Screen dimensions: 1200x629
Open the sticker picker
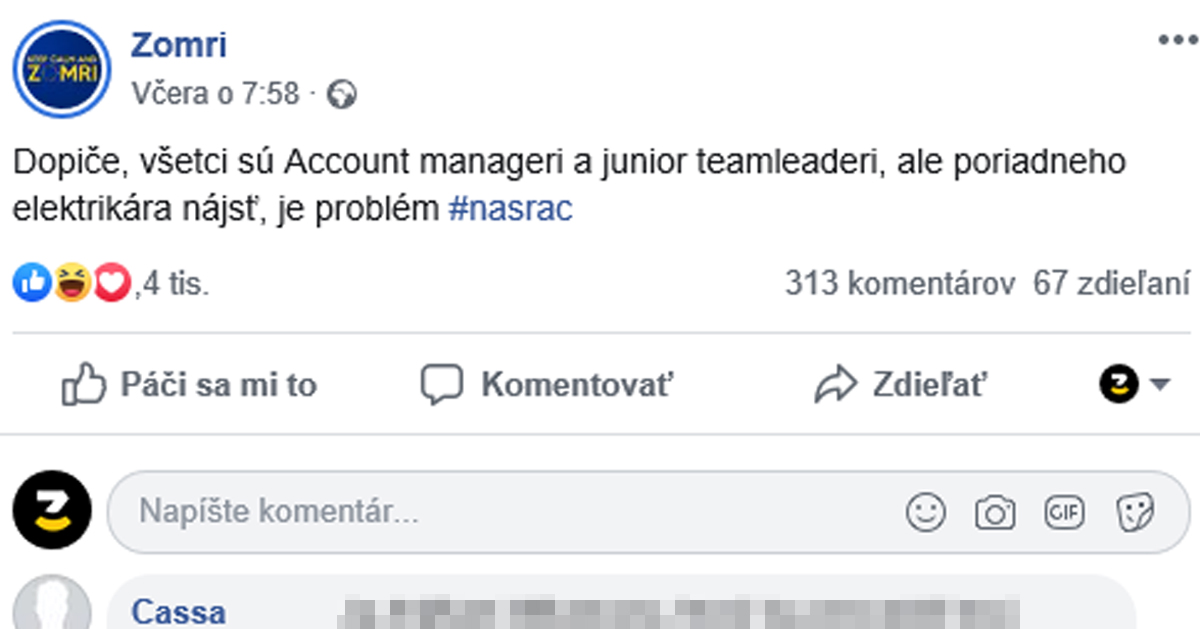pyautogui.click(x=1135, y=511)
